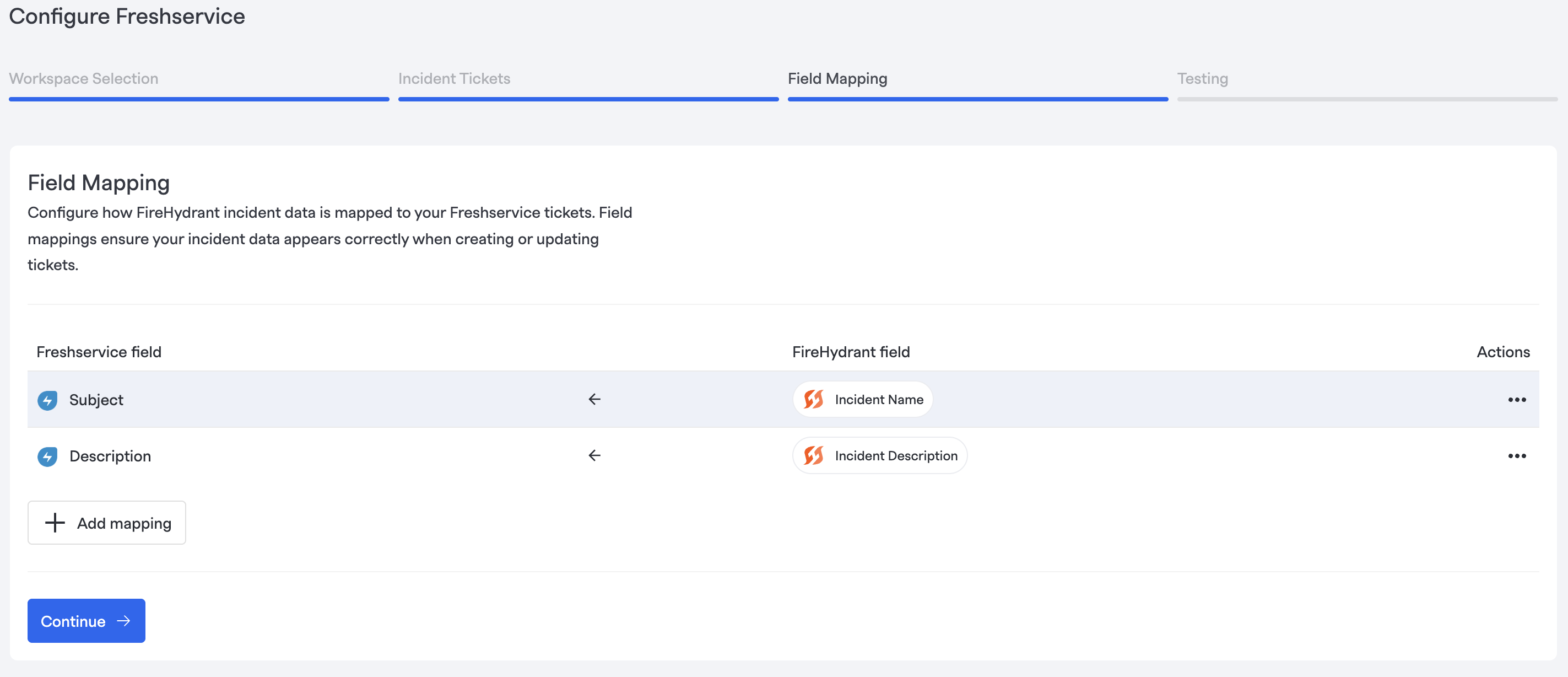The width and height of the screenshot is (1568, 677).
Task: Click FireHydrant logo in Incident Name chip
Action: coord(813,400)
